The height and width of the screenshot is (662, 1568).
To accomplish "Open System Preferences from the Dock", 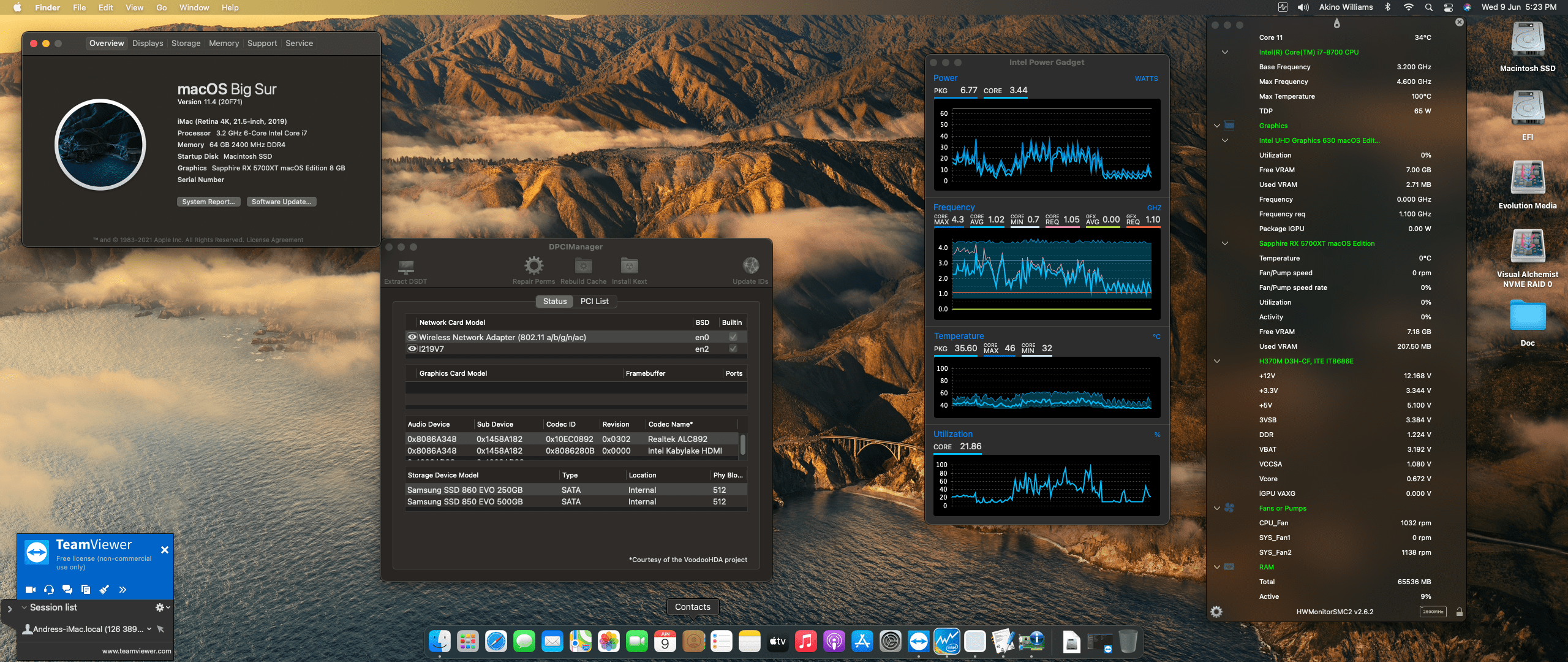I will coord(891,642).
